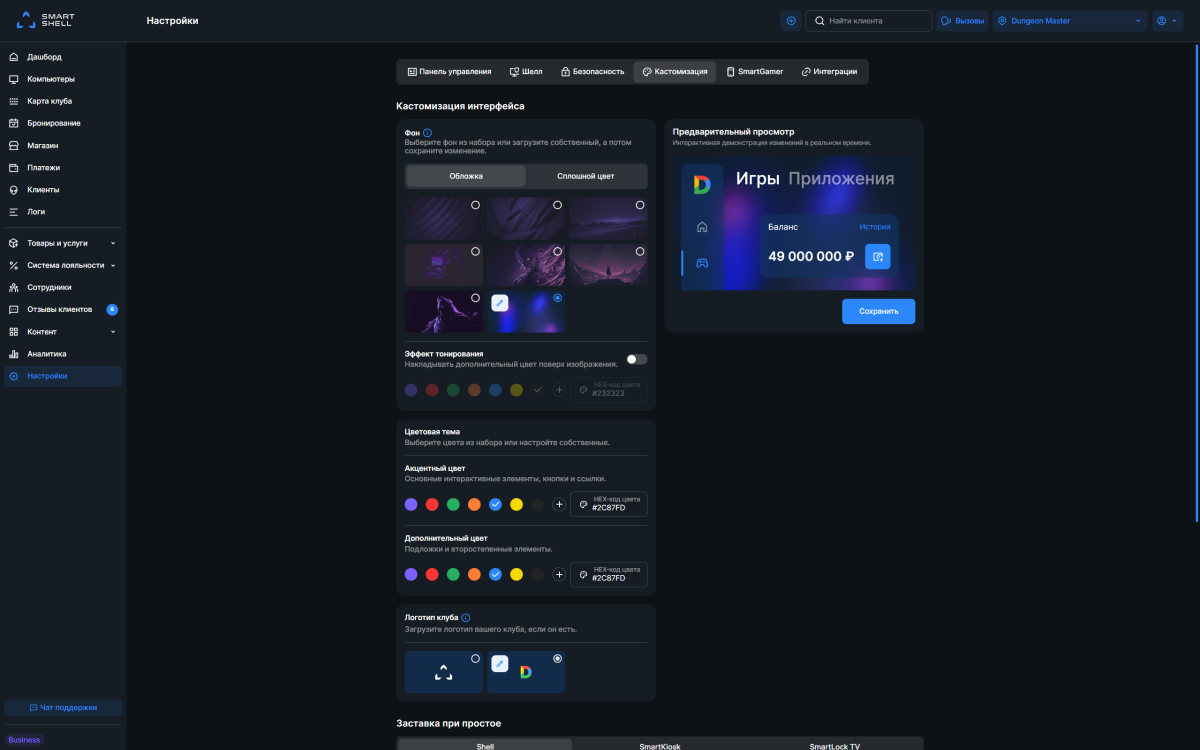Switch to the Сплошной цвет tab
Screen dimensions: 1200x750
(585, 176)
